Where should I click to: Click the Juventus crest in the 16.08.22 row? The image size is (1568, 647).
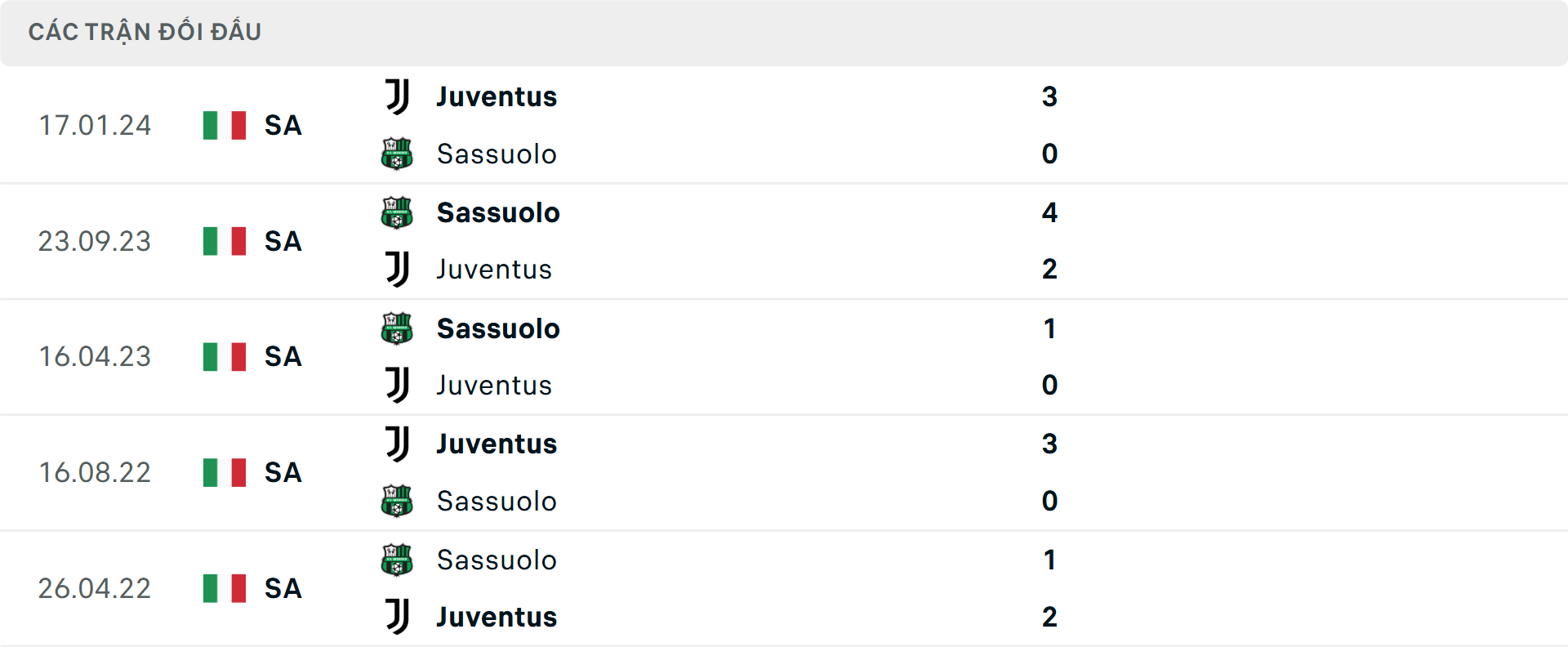398,444
